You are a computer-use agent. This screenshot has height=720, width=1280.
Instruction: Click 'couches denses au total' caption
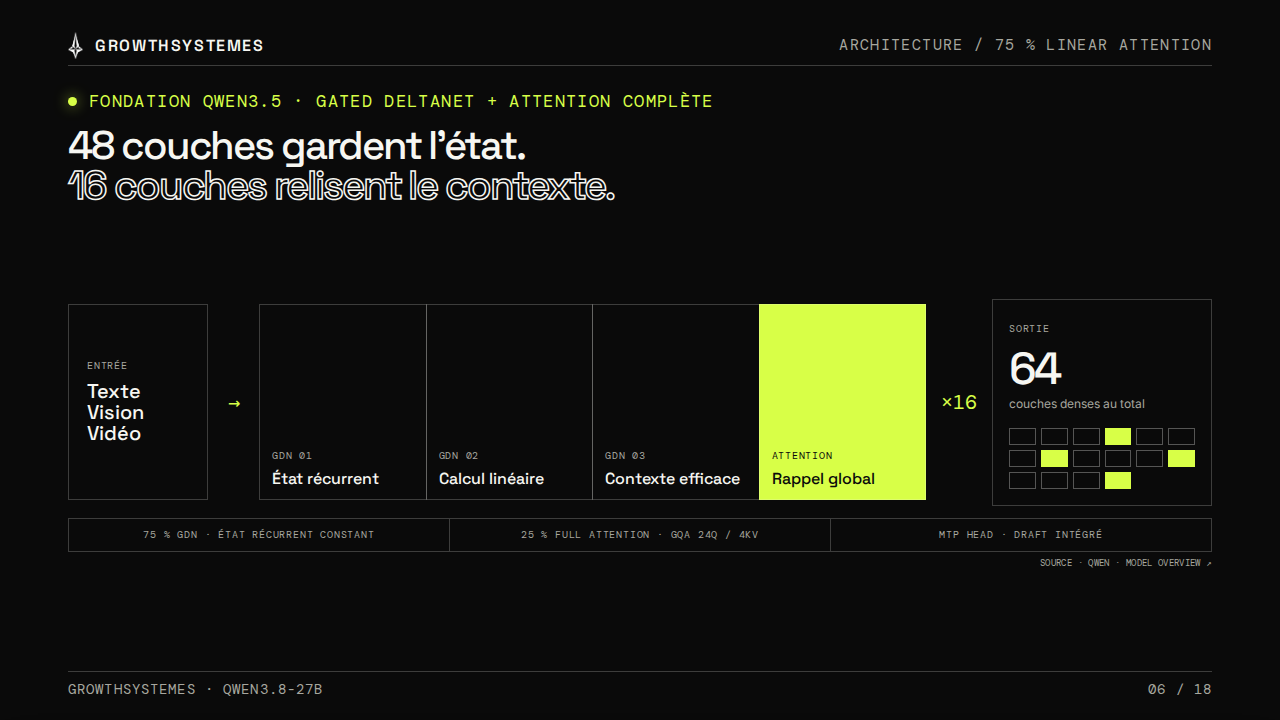[1077, 404]
